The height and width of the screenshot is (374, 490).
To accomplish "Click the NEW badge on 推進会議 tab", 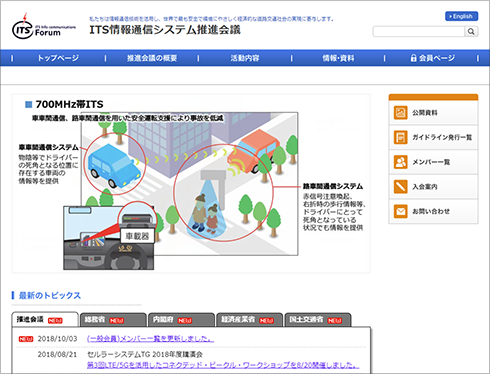I will pos(55,321).
